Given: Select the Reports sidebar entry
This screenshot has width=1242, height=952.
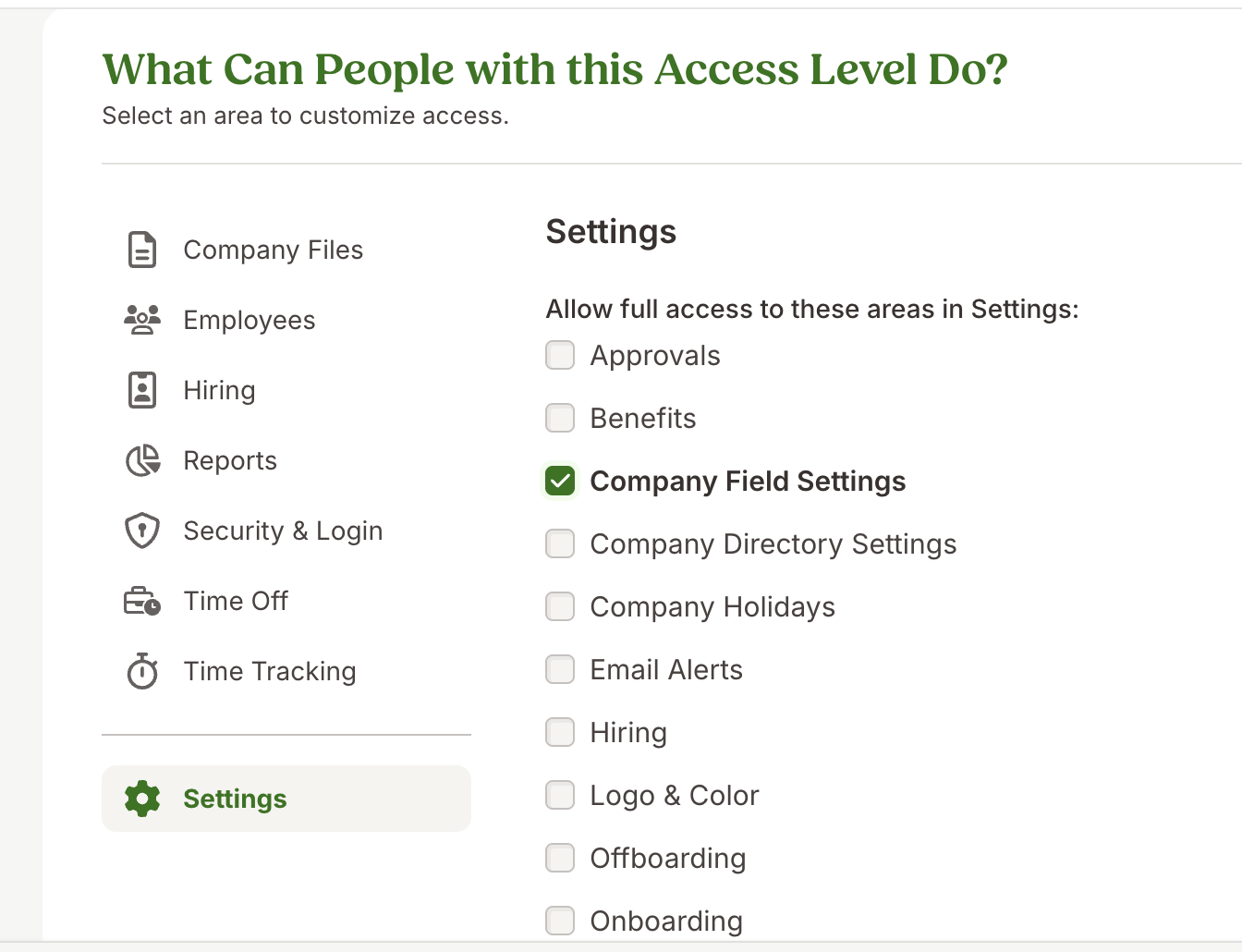Looking at the screenshot, I should (230, 459).
